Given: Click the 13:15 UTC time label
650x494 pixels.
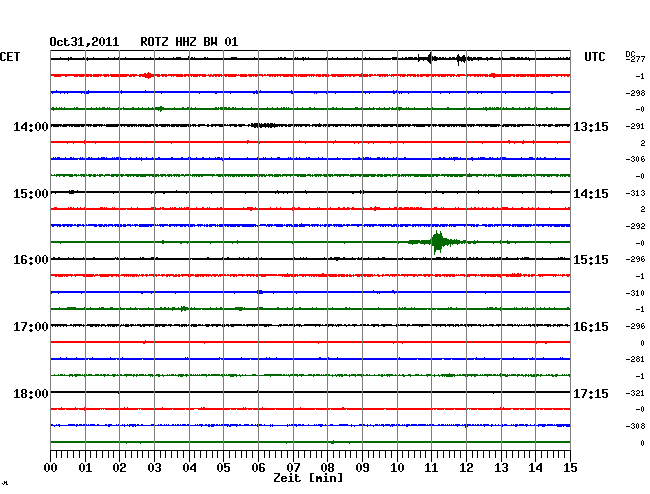Looking at the screenshot, I should (x=591, y=127).
